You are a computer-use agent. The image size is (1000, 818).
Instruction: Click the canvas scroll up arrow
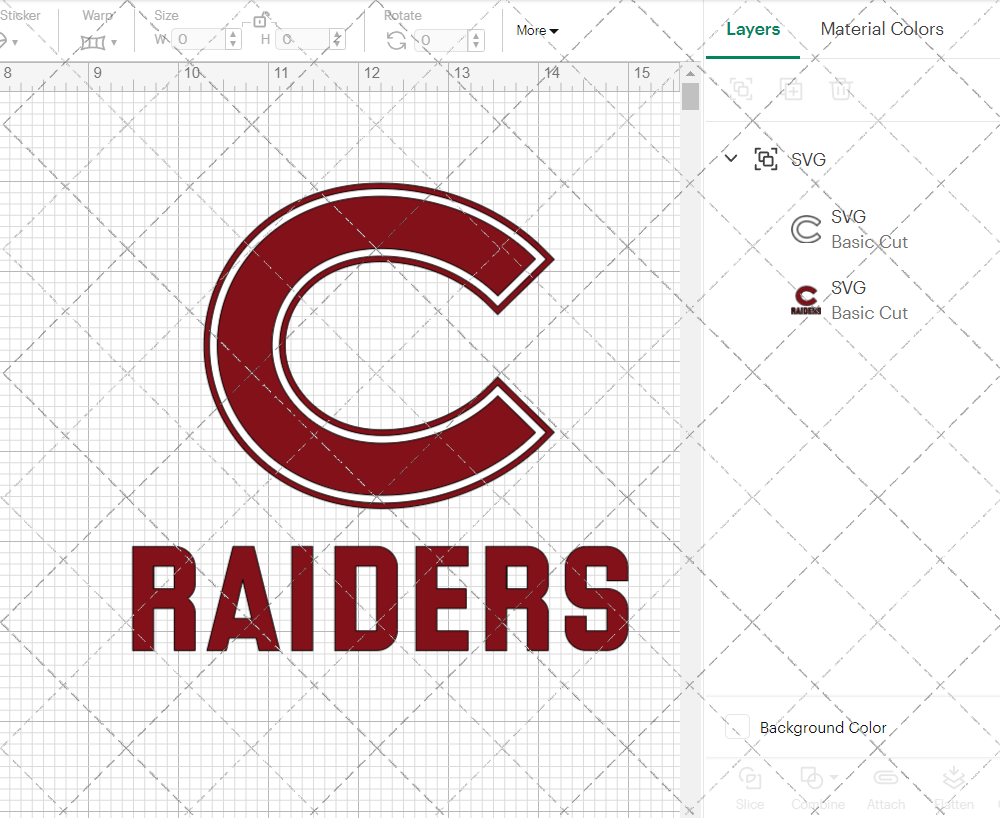[x=690, y=73]
